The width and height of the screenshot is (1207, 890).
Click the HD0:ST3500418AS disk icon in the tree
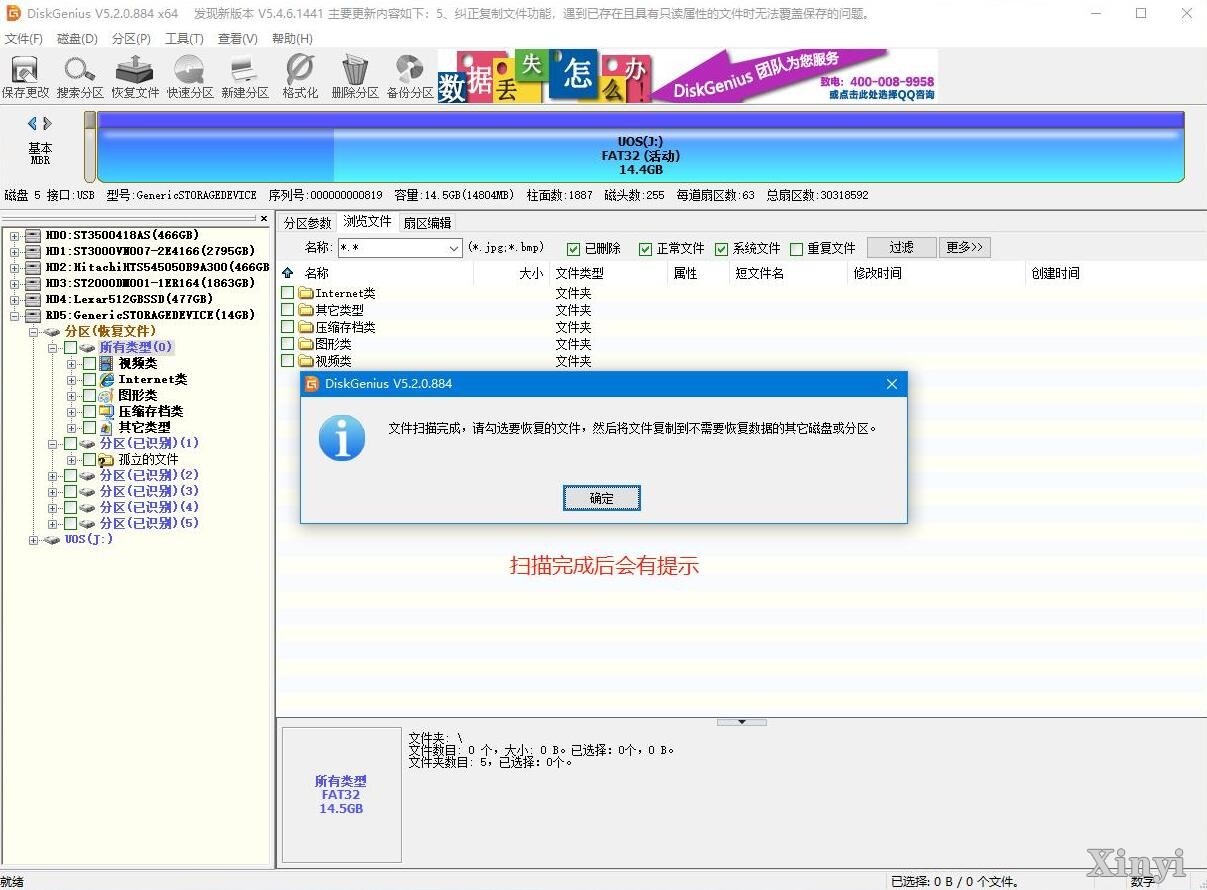tap(33, 235)
